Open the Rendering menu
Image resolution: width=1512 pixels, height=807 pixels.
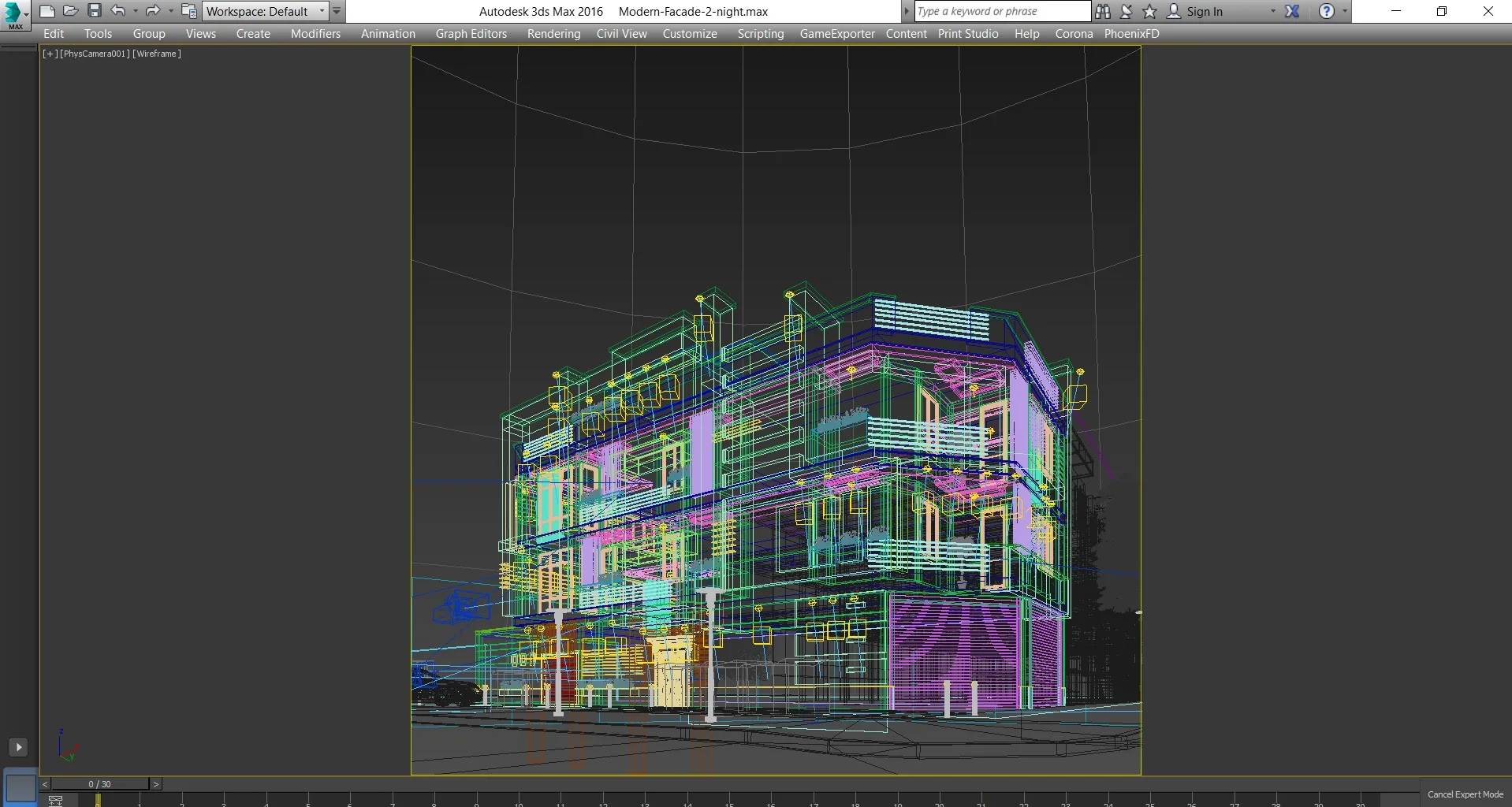coord(553,34)
